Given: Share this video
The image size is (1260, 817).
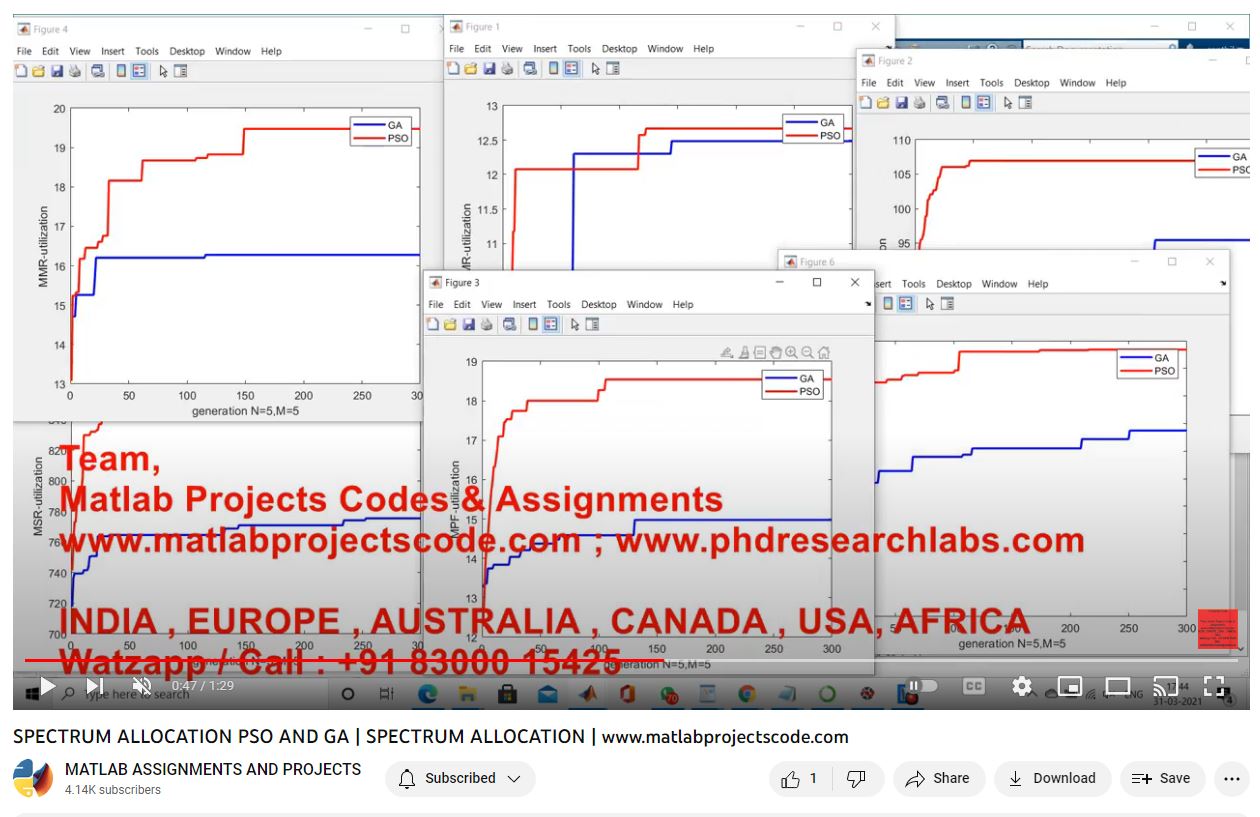Looking at the screenshot, I should click(x=938, y=779).
